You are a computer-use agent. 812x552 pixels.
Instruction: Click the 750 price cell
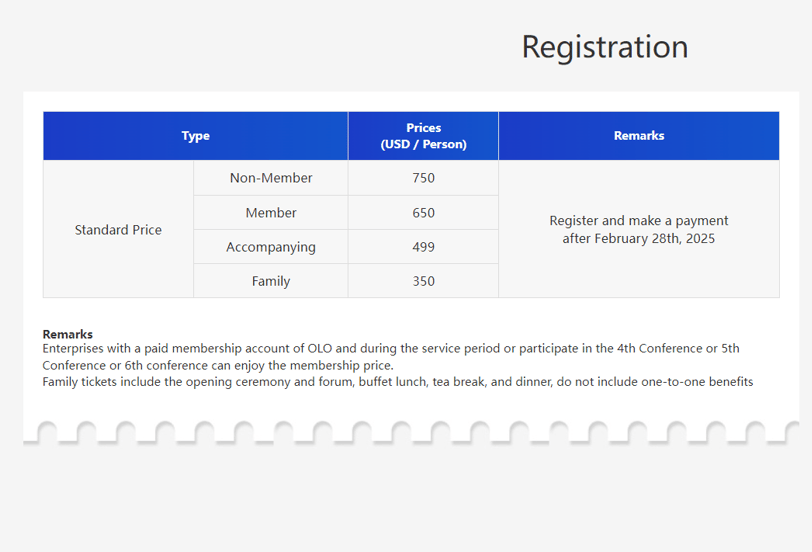(x=423, y=178)
